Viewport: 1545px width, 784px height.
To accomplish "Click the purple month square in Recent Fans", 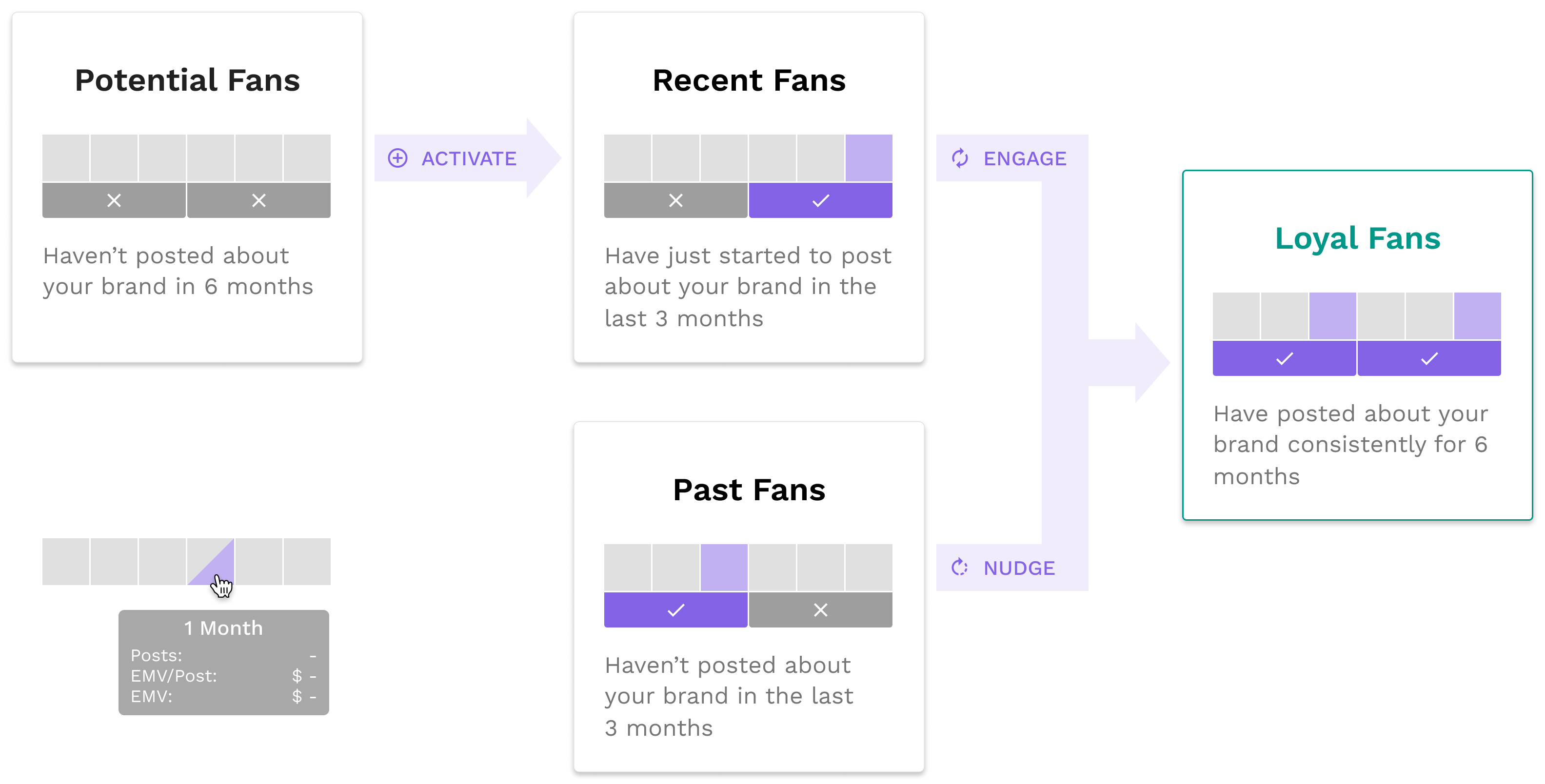I will click(869, 157).
